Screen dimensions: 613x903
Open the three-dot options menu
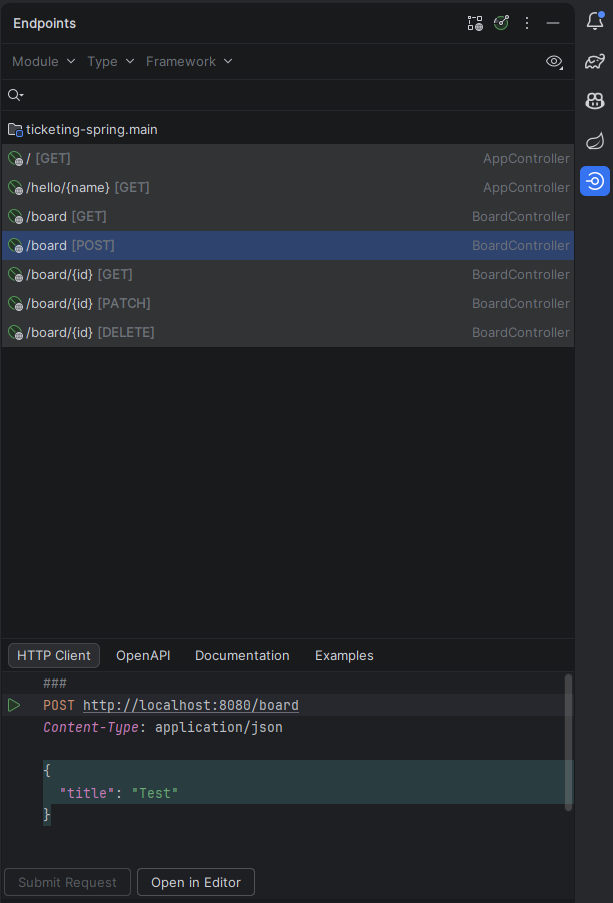527,22
